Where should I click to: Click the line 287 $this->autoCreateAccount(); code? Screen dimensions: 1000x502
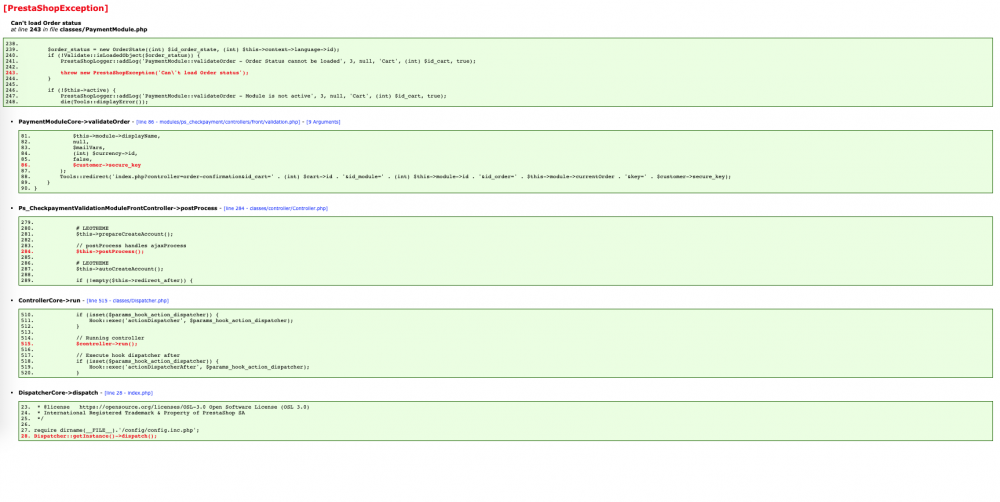(120, 269)
